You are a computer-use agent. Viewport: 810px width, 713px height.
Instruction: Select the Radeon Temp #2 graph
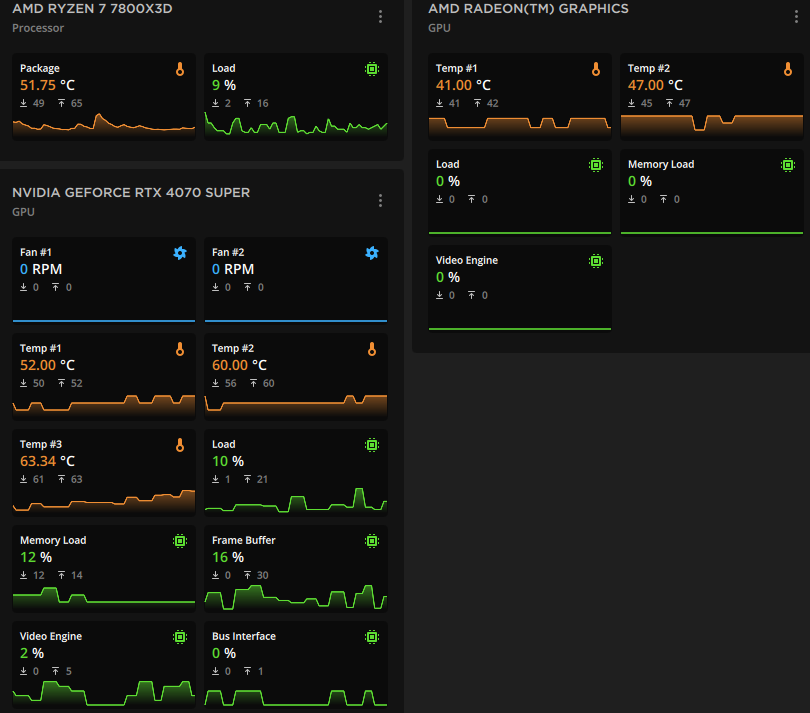pyautogui.click(x=712, y=126)
